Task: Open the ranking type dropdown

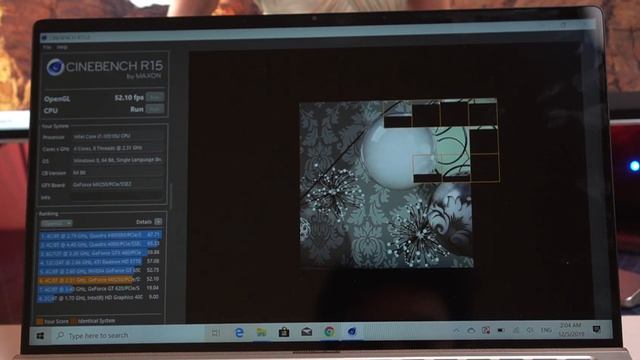Action: coord(56,223)
